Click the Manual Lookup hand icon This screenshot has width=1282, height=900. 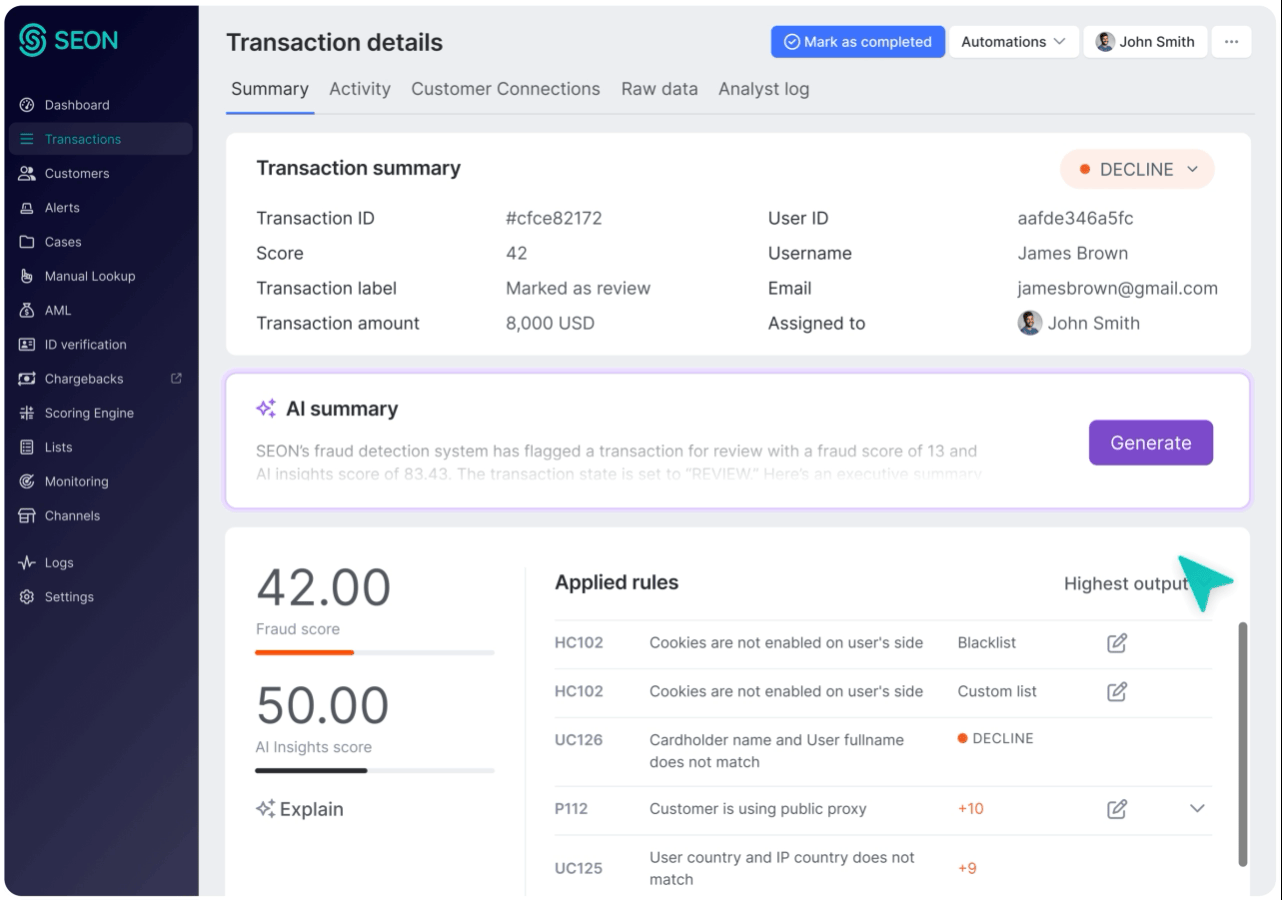[27, 276]
